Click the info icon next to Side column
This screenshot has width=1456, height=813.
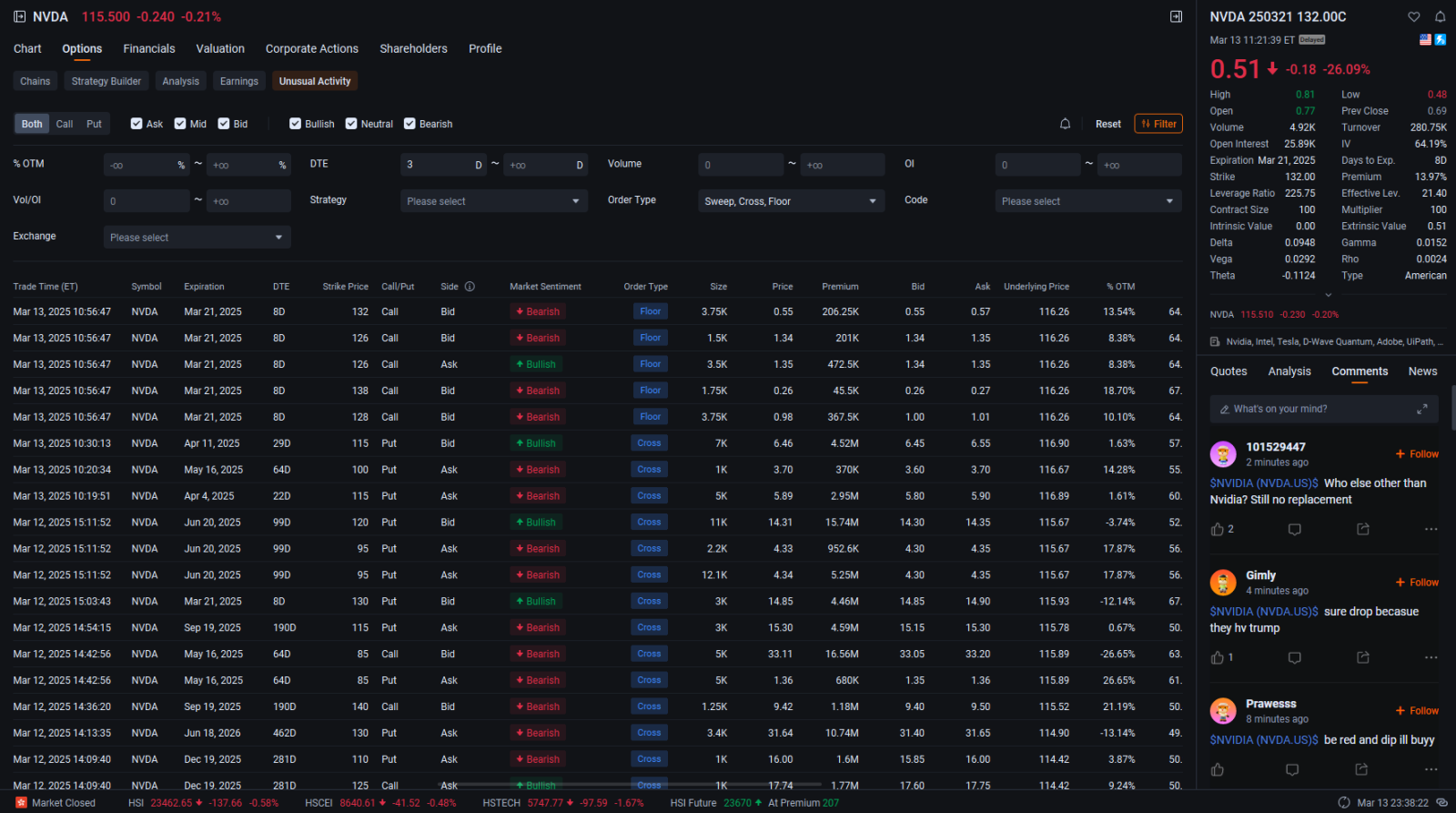coord(470,286)
